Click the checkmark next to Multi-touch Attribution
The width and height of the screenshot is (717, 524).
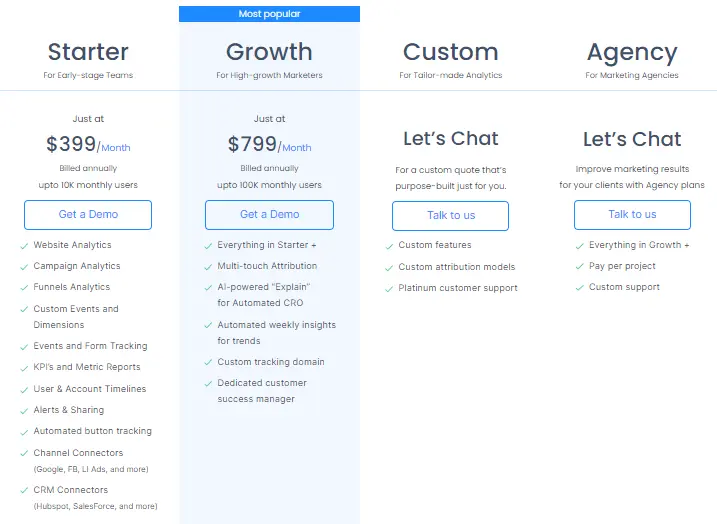(x=207, y=266)
